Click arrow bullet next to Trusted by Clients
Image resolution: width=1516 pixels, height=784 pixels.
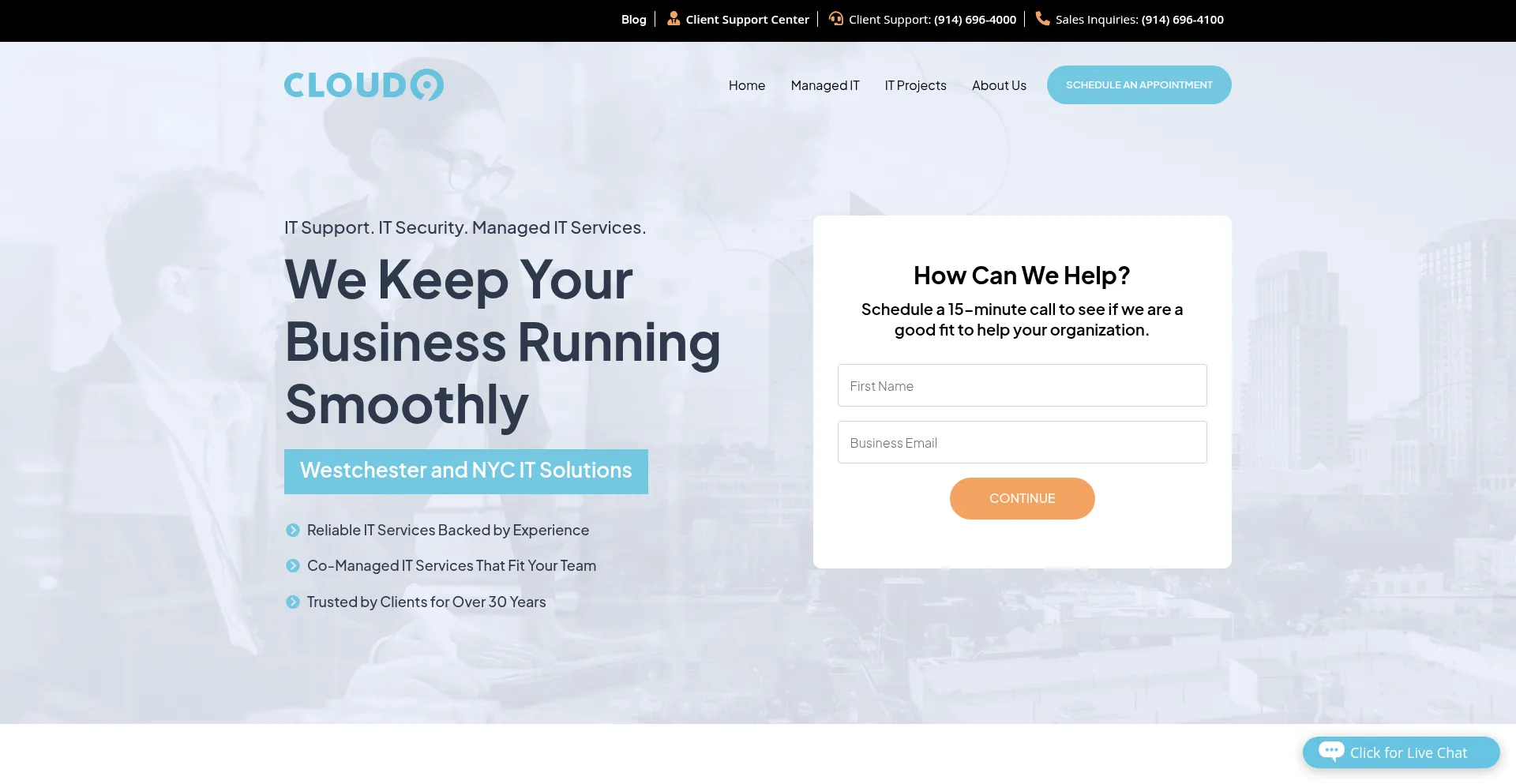tap(293, 602)
